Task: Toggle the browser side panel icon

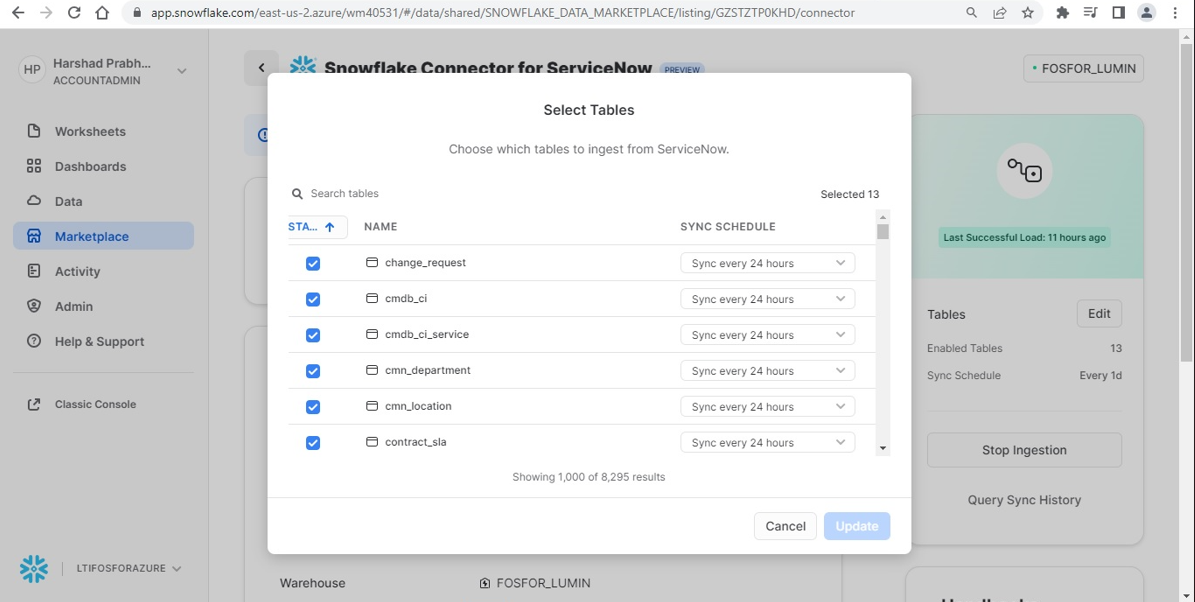Action: tap(1118, 13)
